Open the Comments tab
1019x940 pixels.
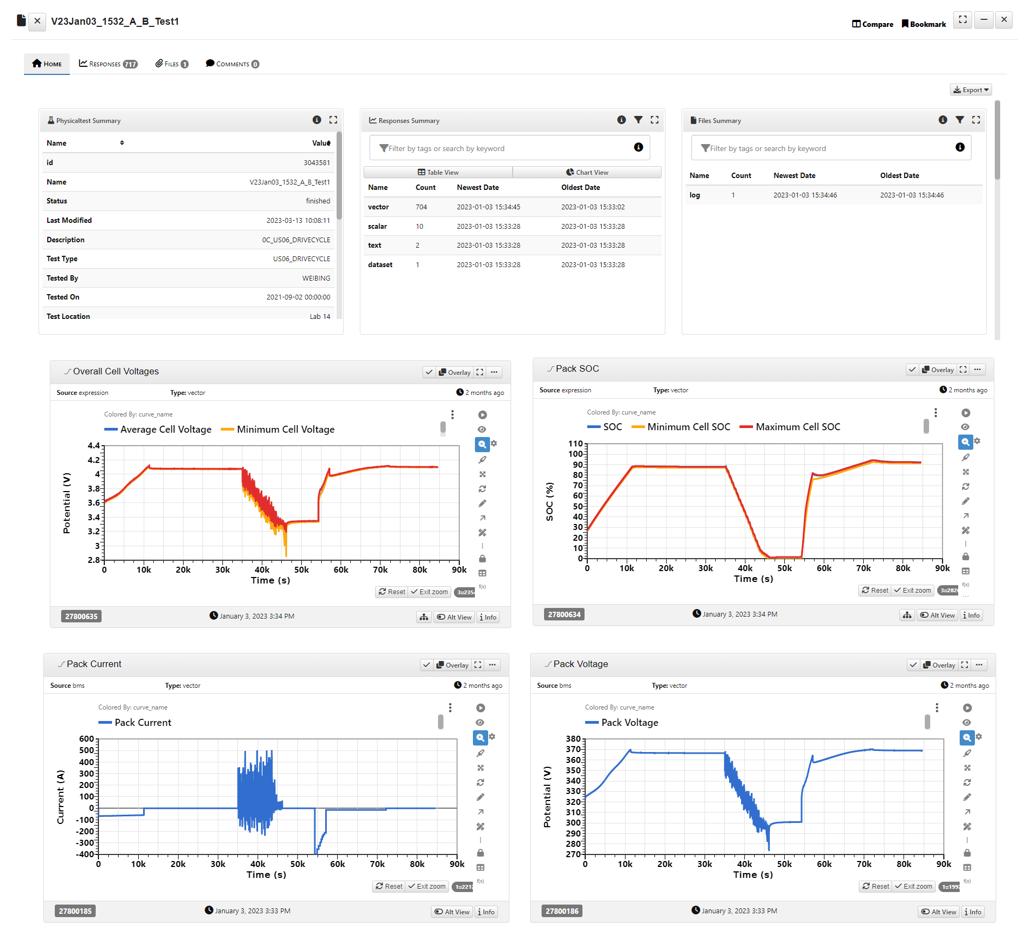click(x=232, y=64)
